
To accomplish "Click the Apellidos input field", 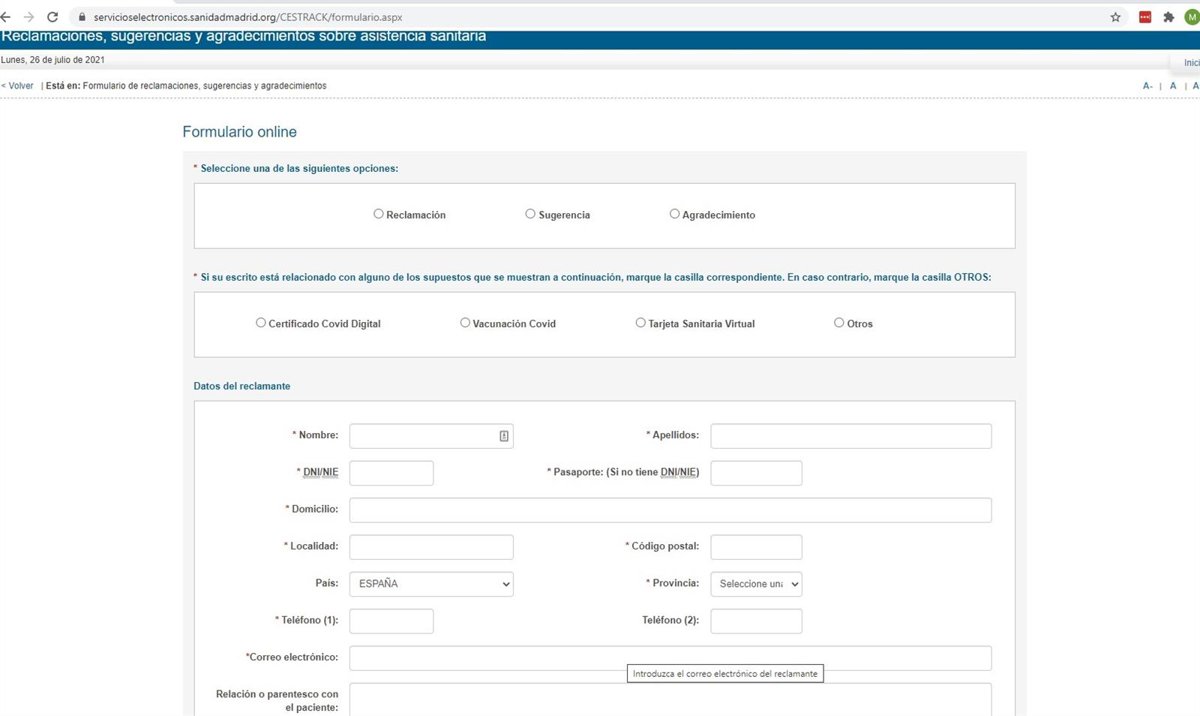I will pyautogui.click(x=850, y=436).
